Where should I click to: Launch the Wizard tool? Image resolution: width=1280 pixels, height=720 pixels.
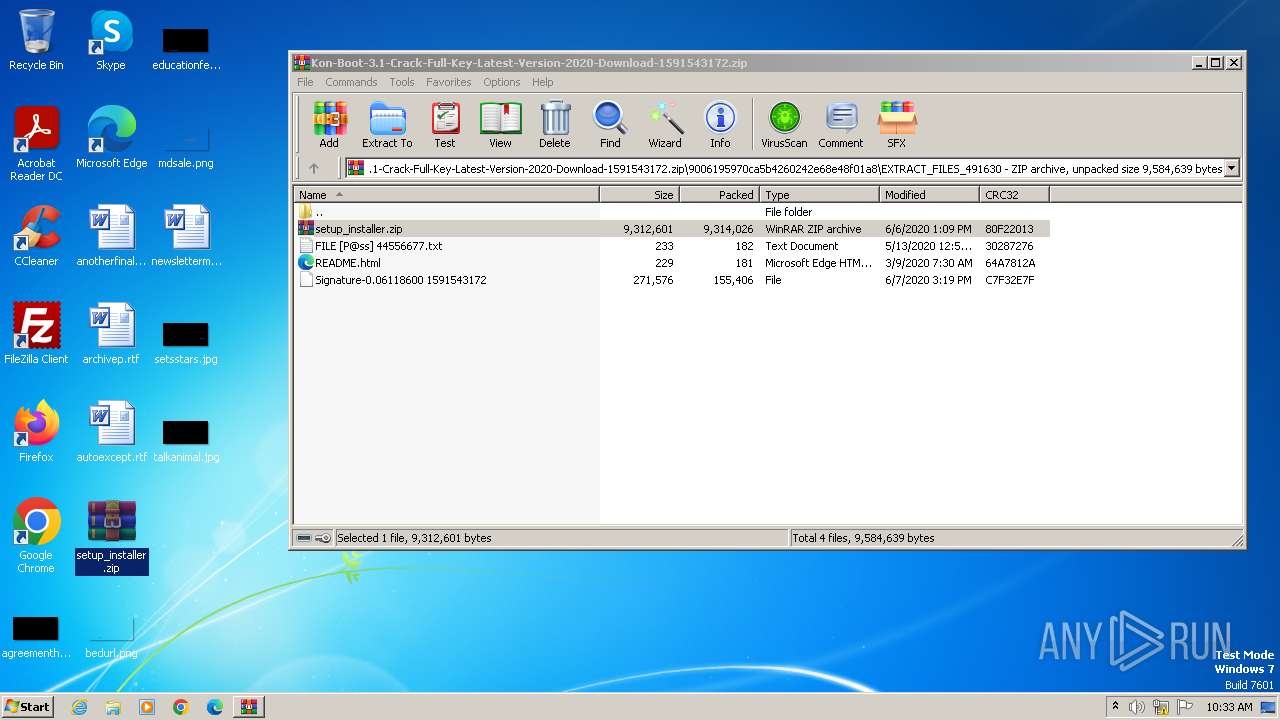point(665,125)
